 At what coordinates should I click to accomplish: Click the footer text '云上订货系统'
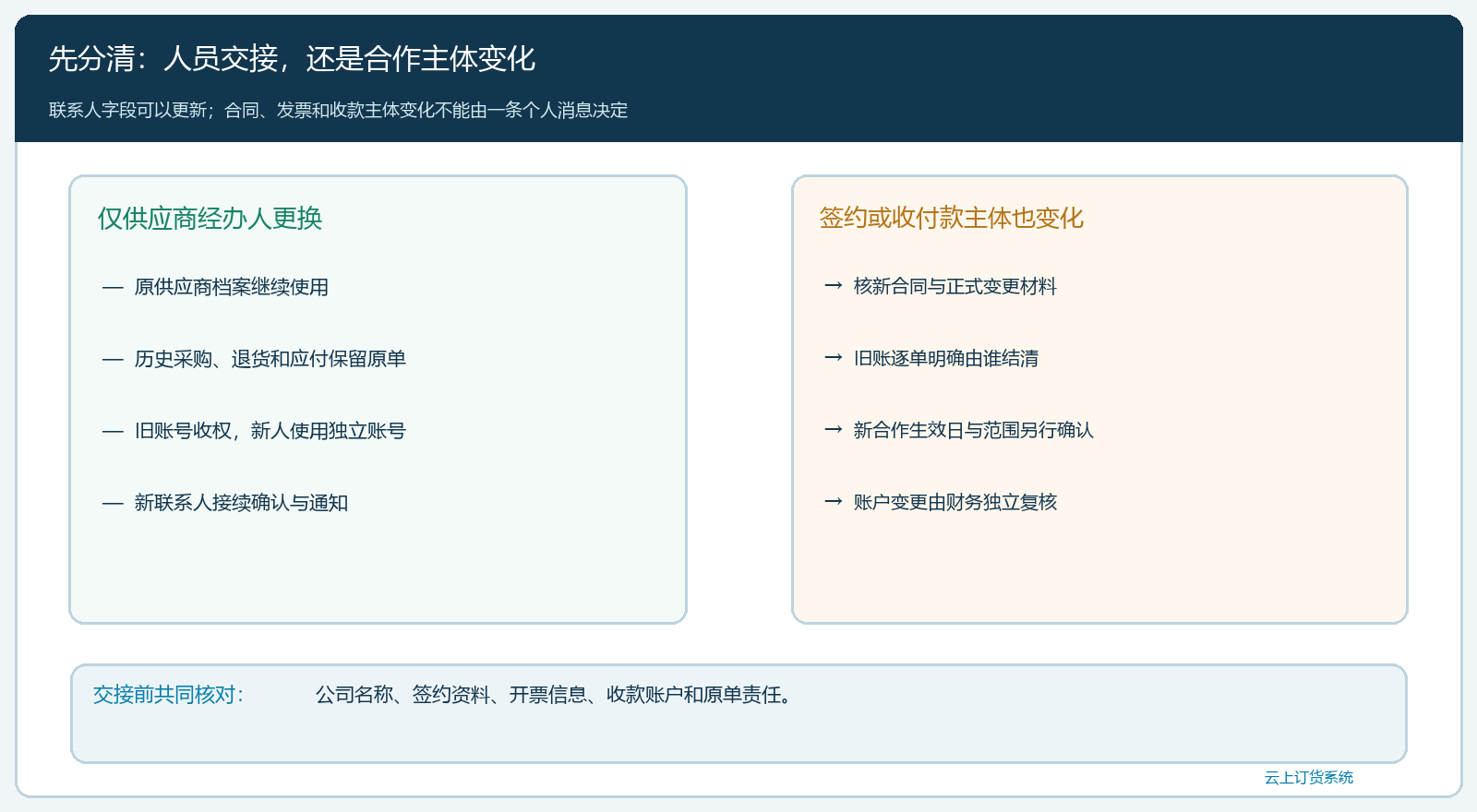1308,778
